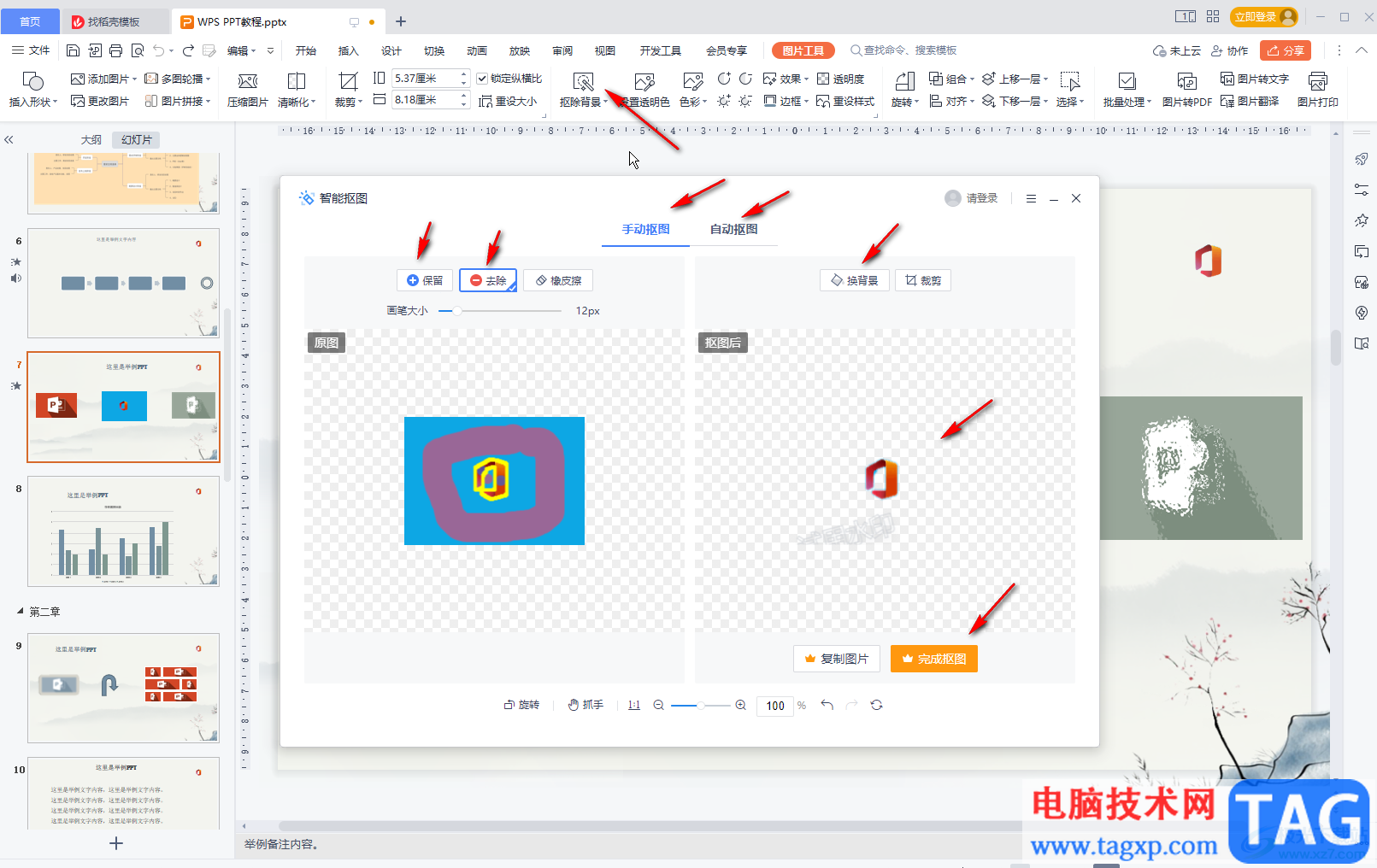Collapse the 第二章 section in slide list
This screenshot has width=1377, height=868.
[21, 611]
